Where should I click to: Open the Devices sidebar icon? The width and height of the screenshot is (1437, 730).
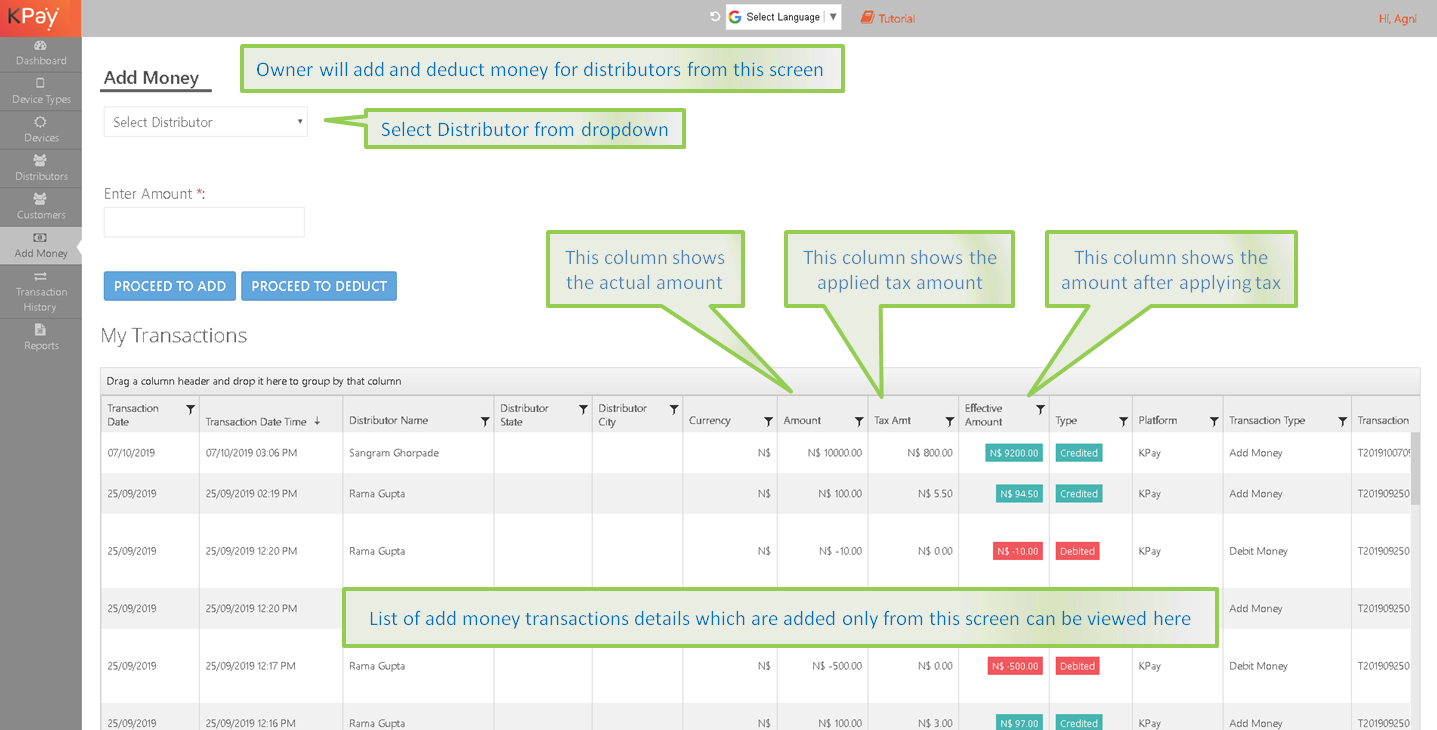tap(40, 122)
